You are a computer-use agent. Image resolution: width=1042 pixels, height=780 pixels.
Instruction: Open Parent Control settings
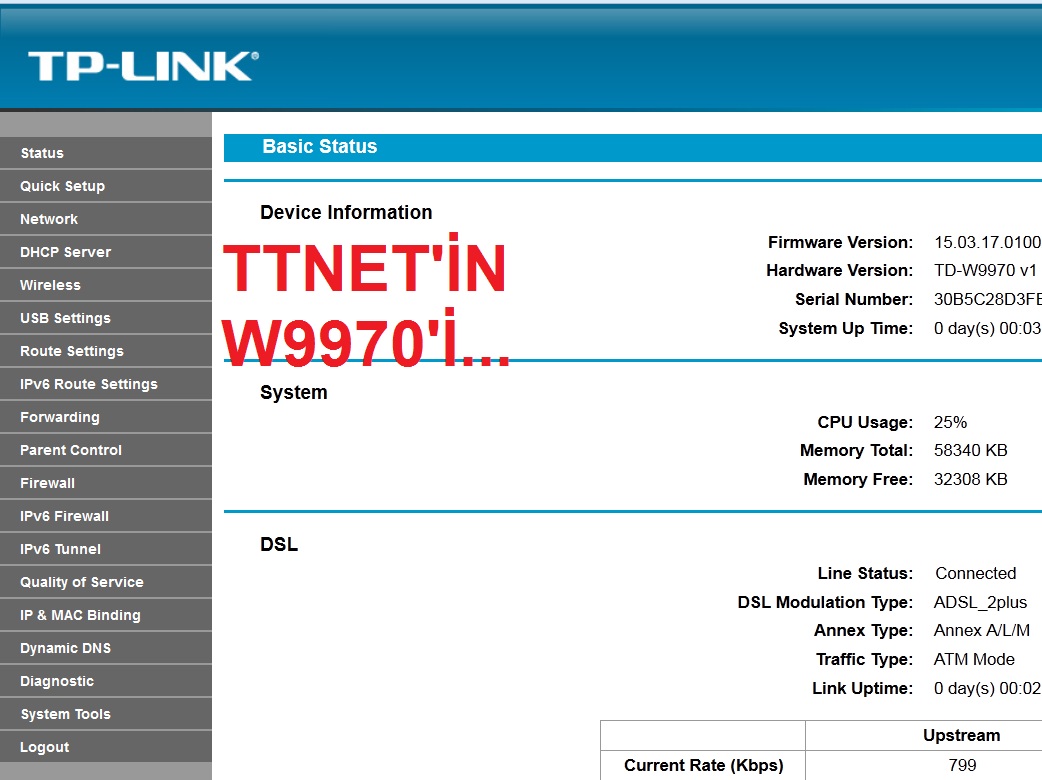click(106, 450)
